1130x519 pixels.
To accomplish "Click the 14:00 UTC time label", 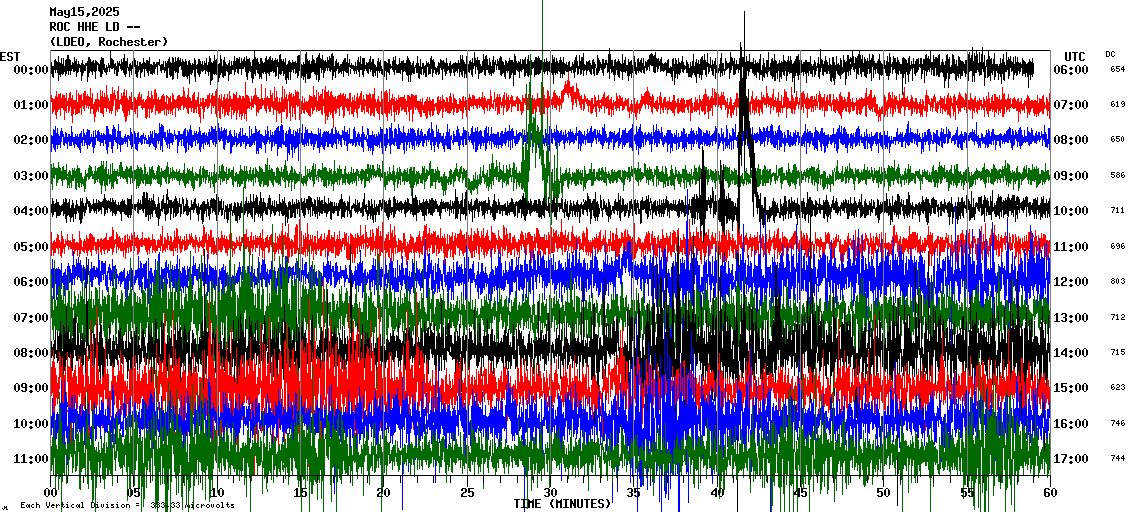I will [1071, 353].
